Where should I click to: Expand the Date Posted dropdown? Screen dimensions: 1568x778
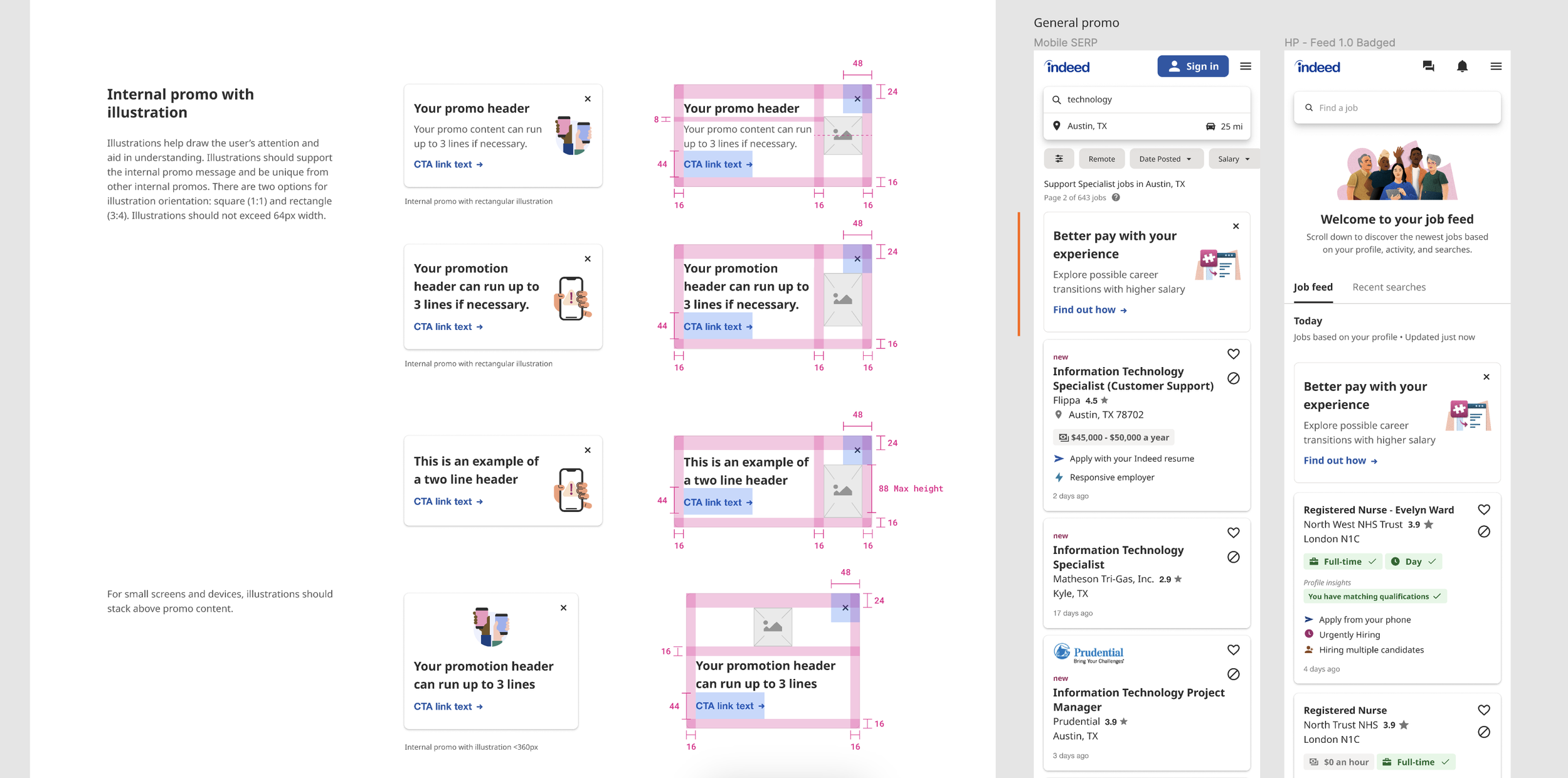pos(1165,159)
